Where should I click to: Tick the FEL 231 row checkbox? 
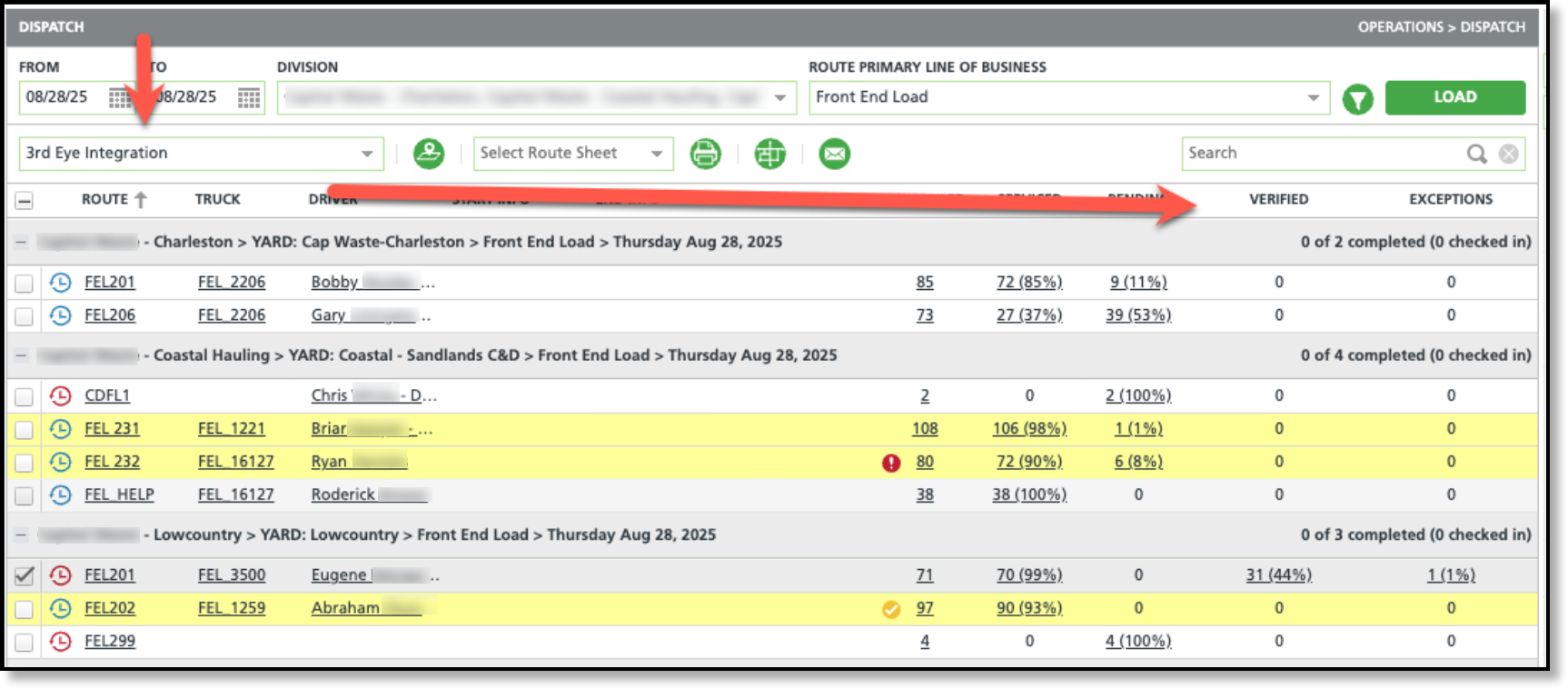(25, 430)
